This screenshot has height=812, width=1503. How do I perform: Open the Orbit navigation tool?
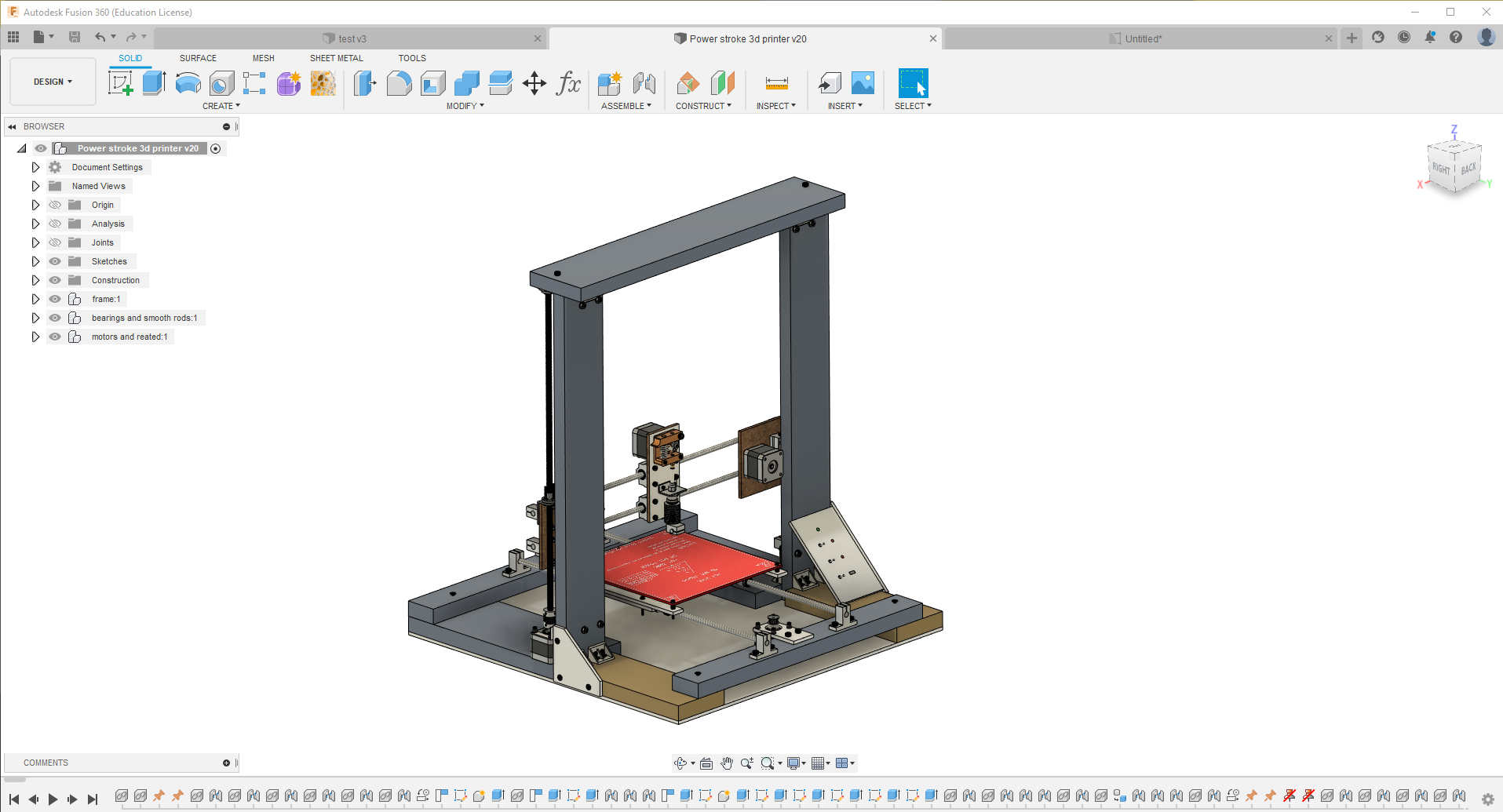pyautogui.click(x=680, y=763)
